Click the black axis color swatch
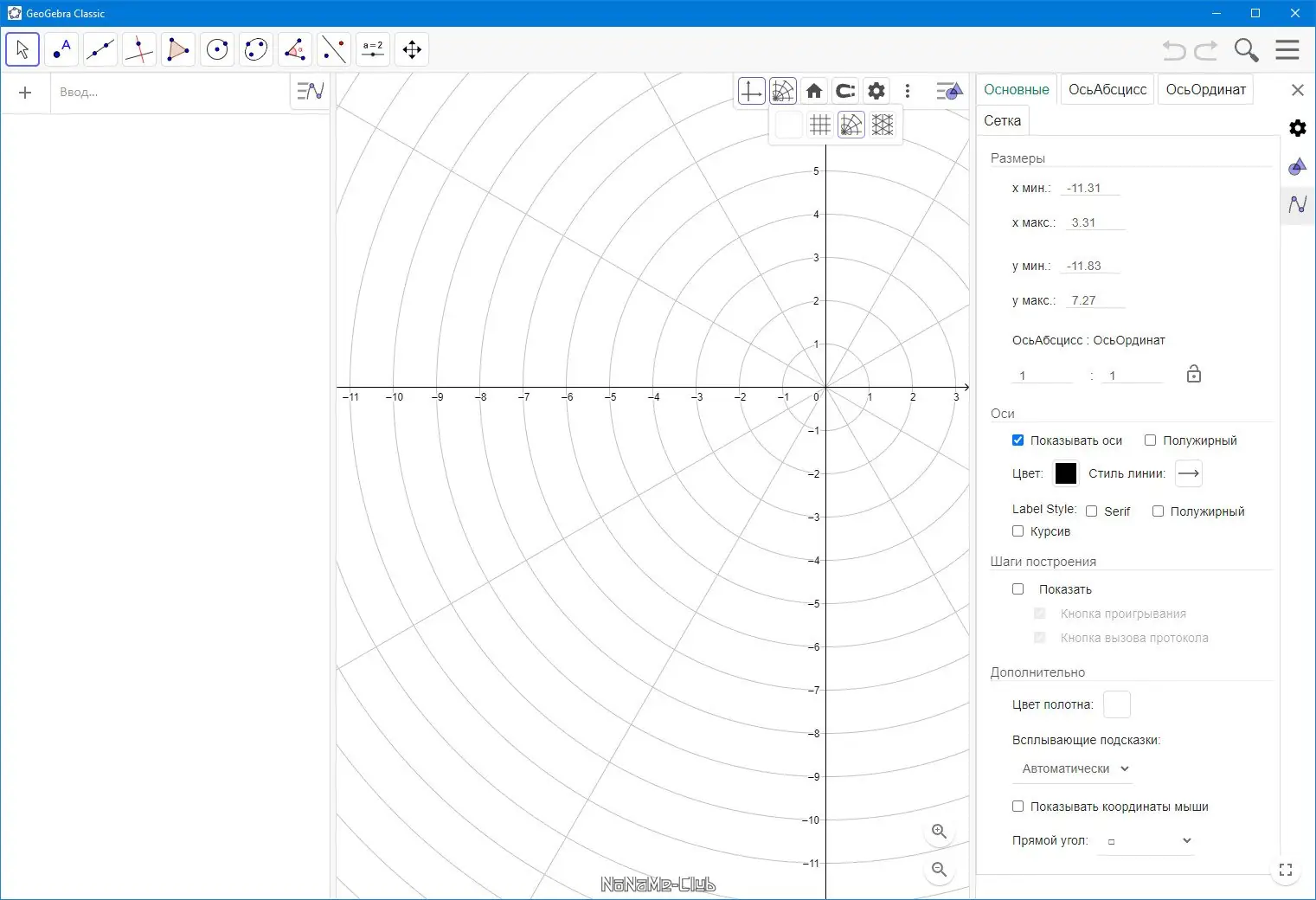The height and width of the screenshot is (900, 1316). pos(1066,473)
